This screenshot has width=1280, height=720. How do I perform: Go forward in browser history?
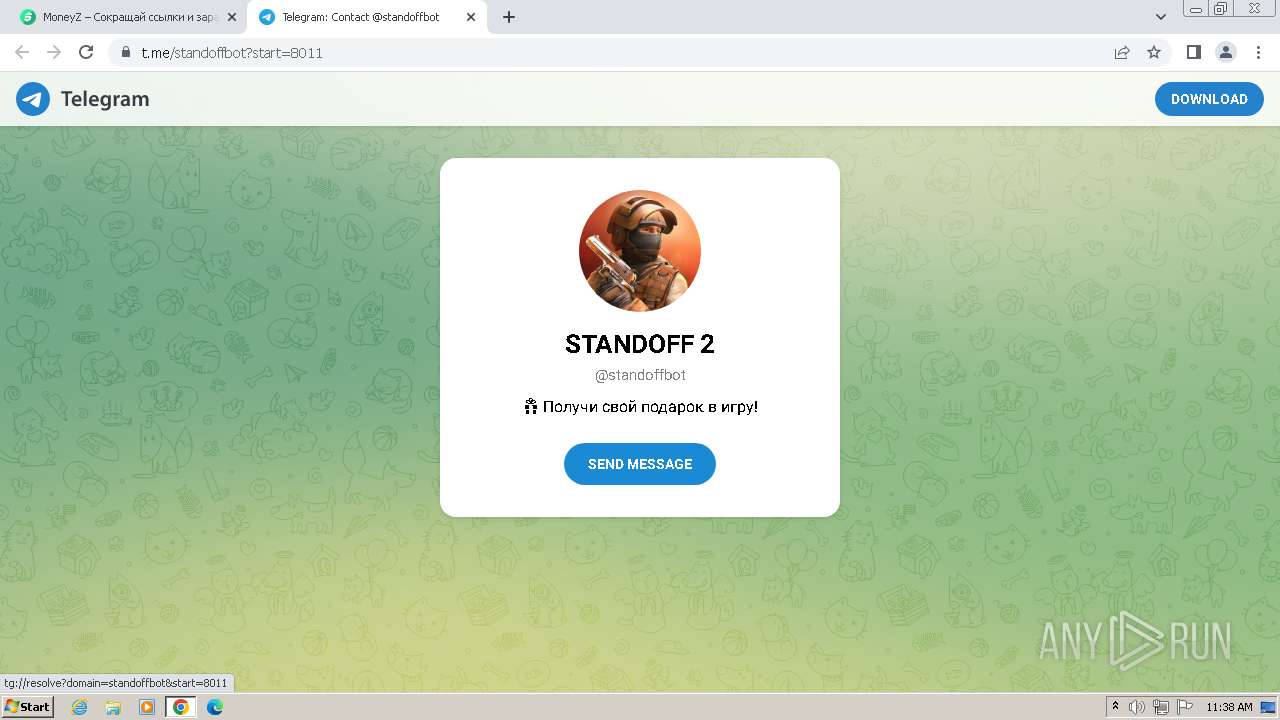[54, 52]
